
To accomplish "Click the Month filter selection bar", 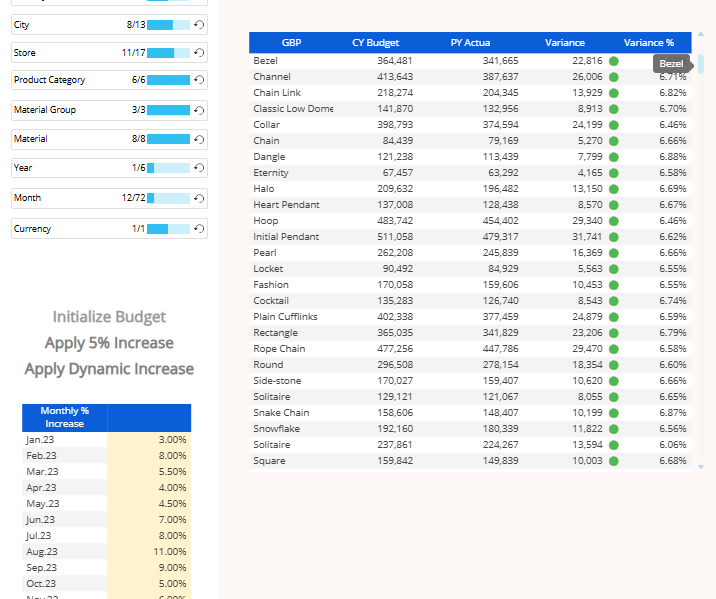I will point(168,198).
